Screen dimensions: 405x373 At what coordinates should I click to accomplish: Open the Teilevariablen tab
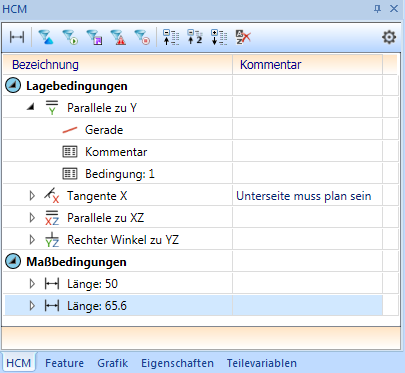click(262, 363)
